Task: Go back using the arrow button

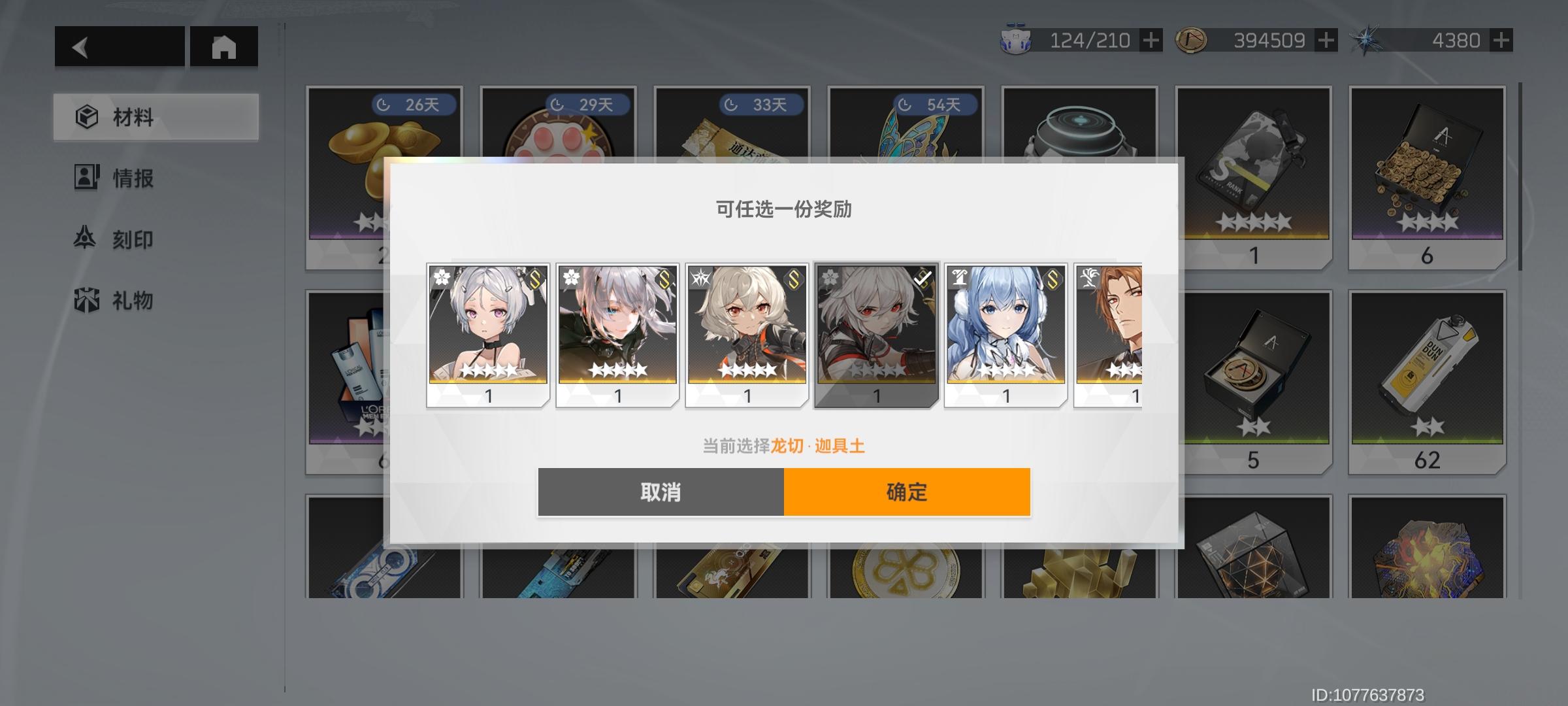Action: [x=120, y=46]
